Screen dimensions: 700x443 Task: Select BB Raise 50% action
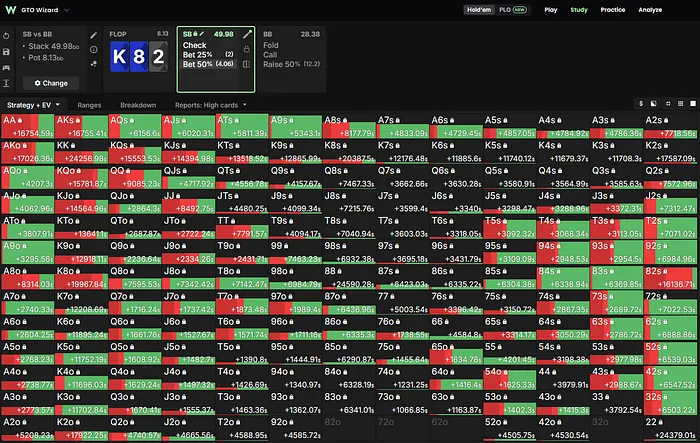[x=292, y=64]
